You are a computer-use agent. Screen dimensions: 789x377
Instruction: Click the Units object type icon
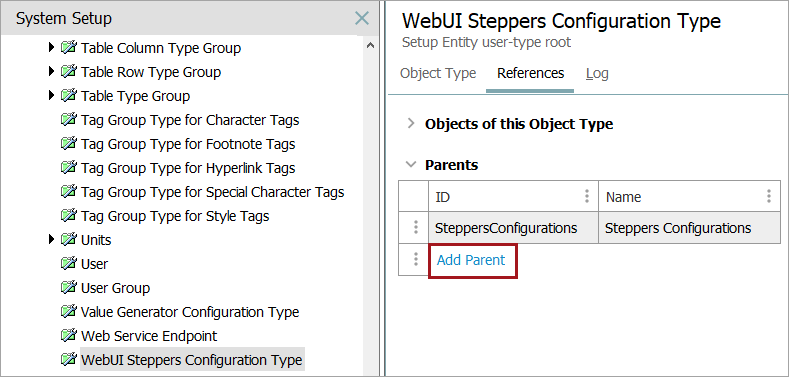click(x=68, y=240)
